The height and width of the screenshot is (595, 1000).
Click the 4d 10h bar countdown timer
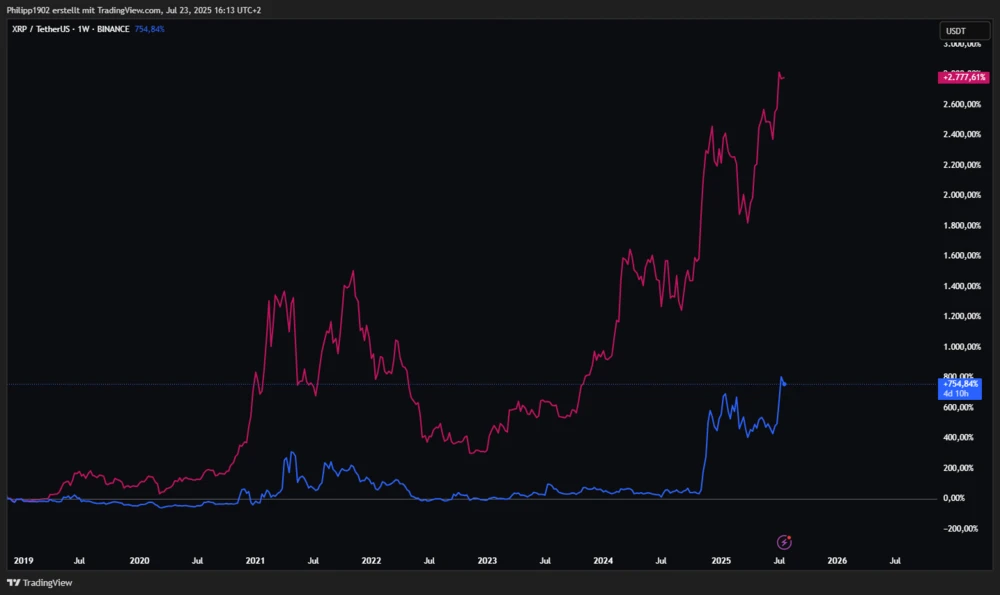click(x=956, y=392)
